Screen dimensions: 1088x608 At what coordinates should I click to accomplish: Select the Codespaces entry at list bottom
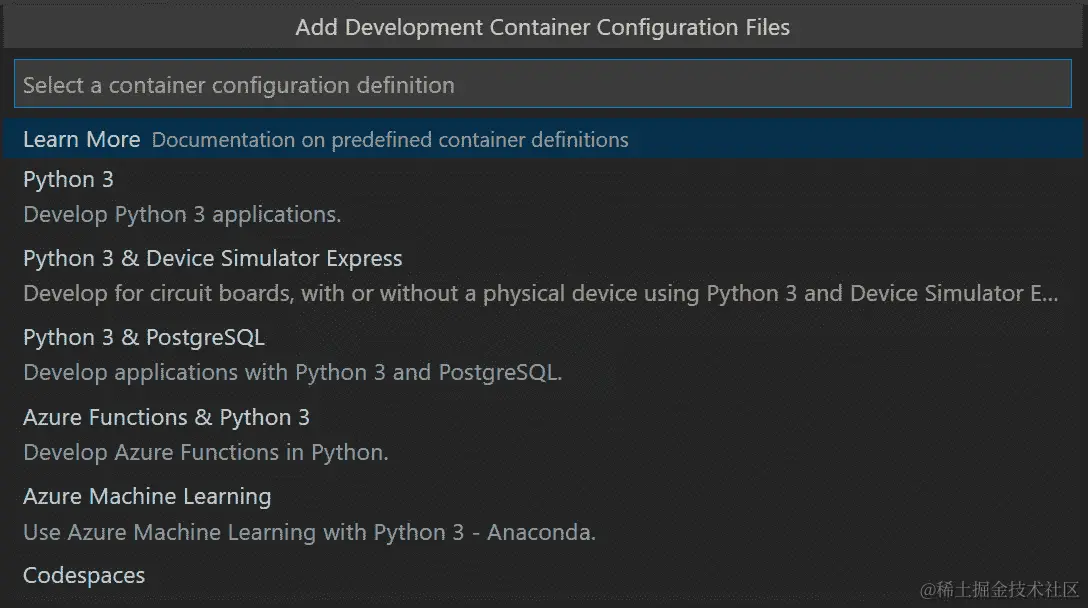pyautogui.click(x=84, y=575)
